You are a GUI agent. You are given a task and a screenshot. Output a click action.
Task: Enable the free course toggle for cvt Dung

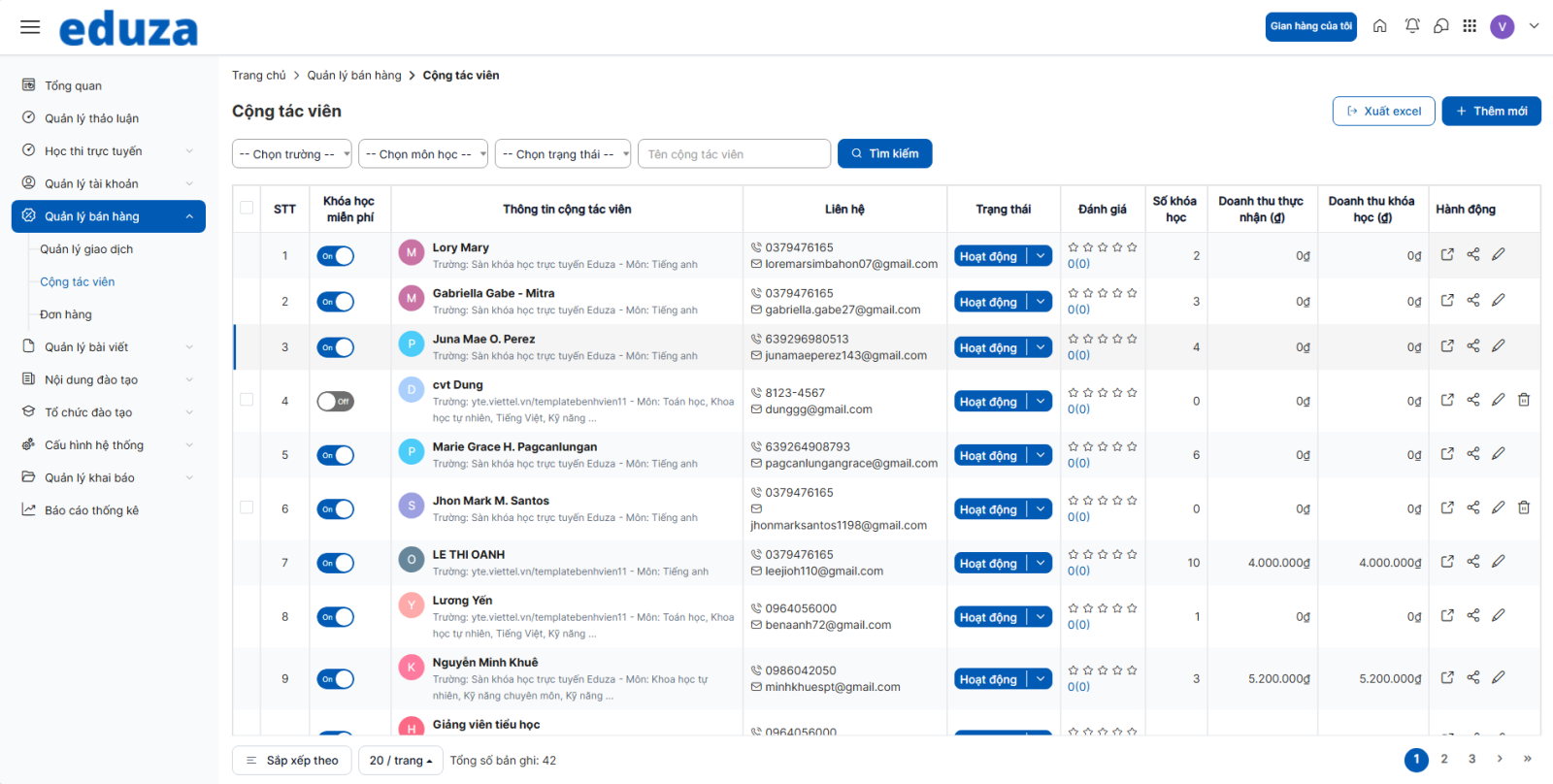coord(336,402)
